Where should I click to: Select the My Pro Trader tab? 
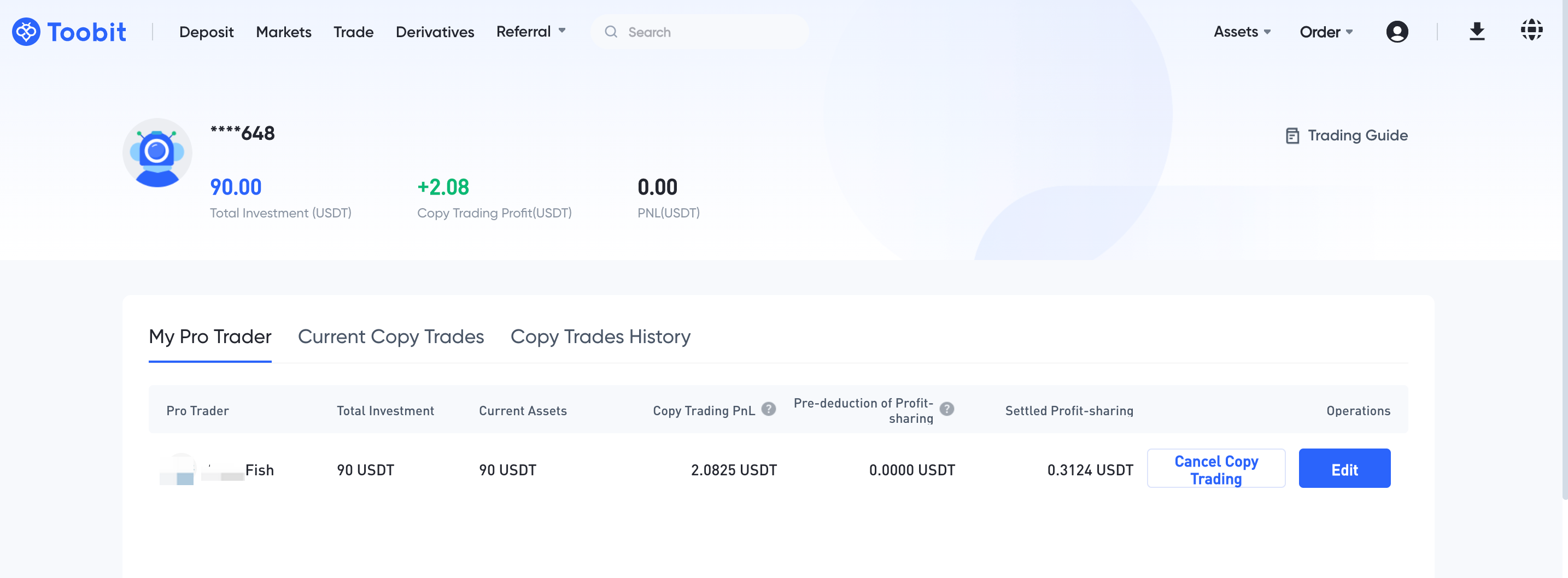pos(210,337)
